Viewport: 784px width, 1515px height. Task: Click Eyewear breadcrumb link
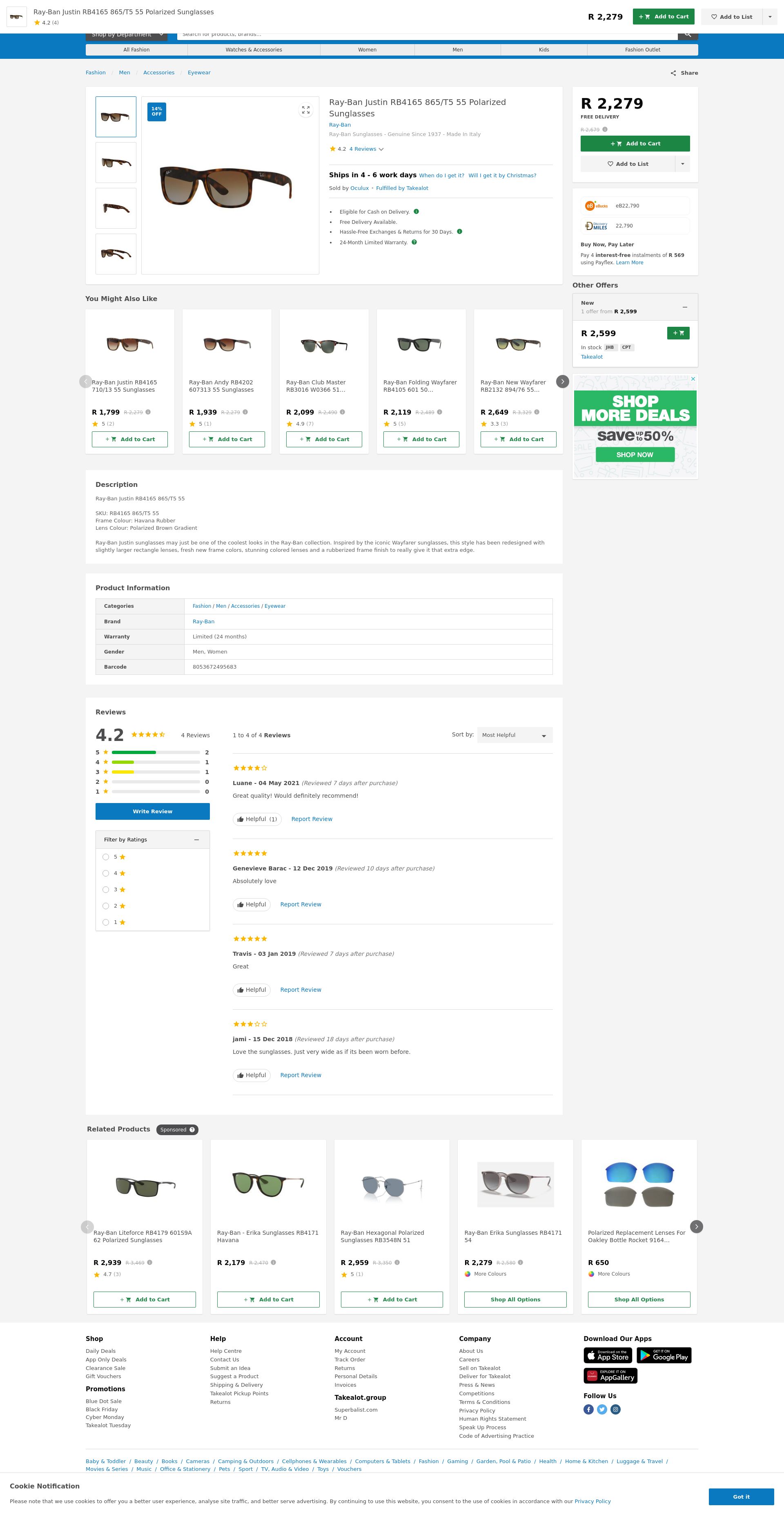point(199,73)
